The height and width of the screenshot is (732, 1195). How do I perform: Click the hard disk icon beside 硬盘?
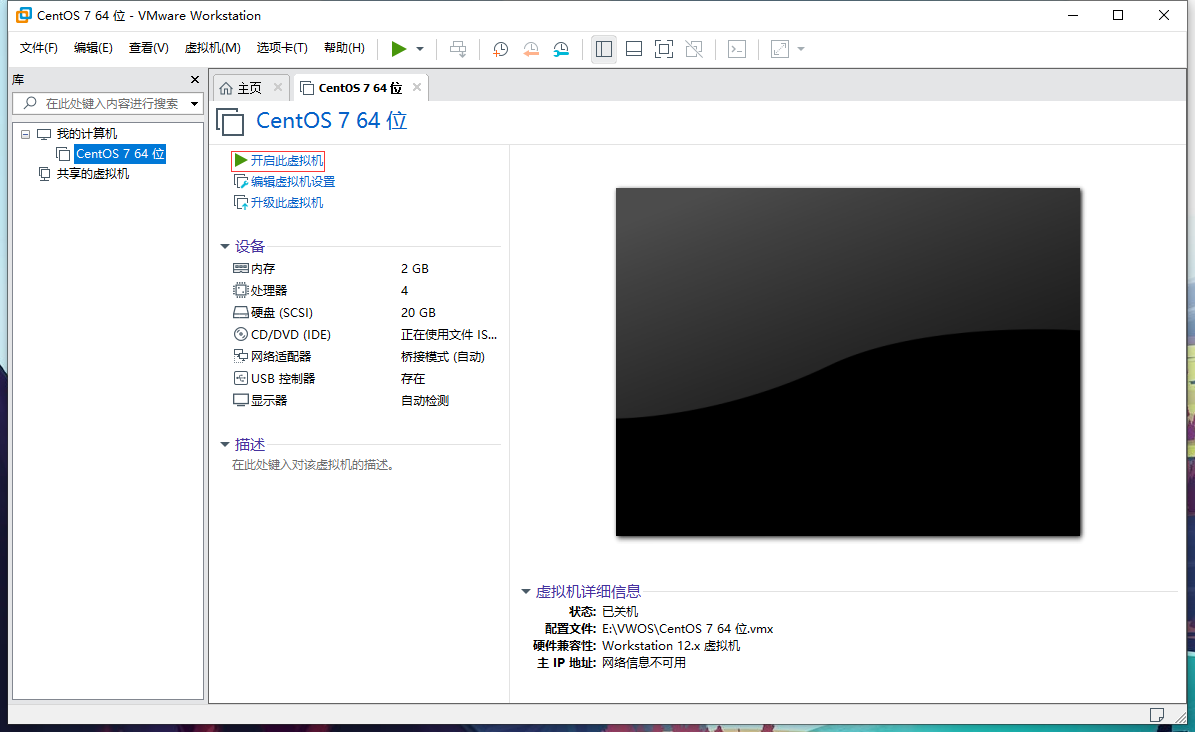tap(241, 312)
